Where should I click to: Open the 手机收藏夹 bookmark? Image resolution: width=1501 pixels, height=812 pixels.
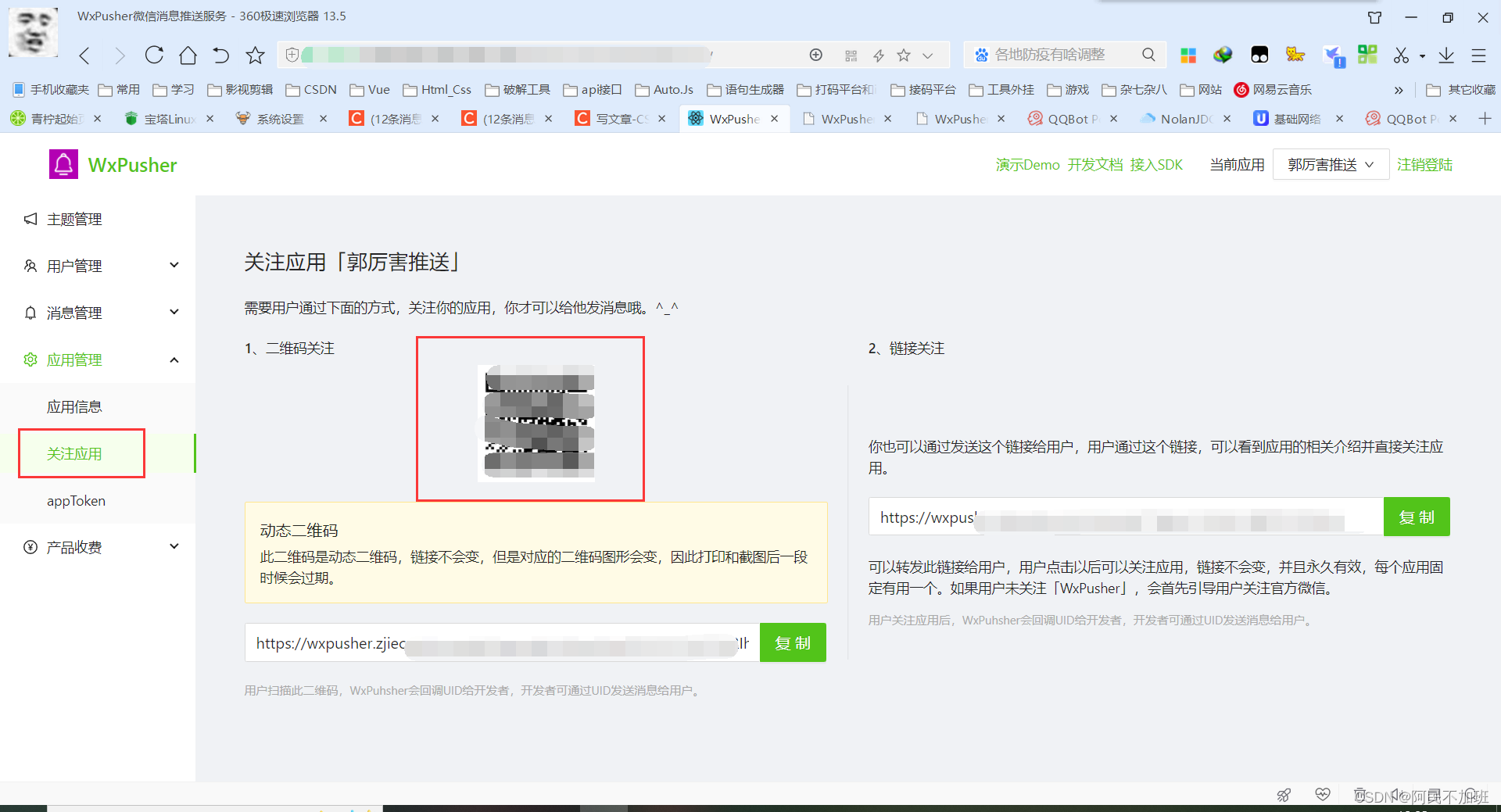click(x=51, y=90)
